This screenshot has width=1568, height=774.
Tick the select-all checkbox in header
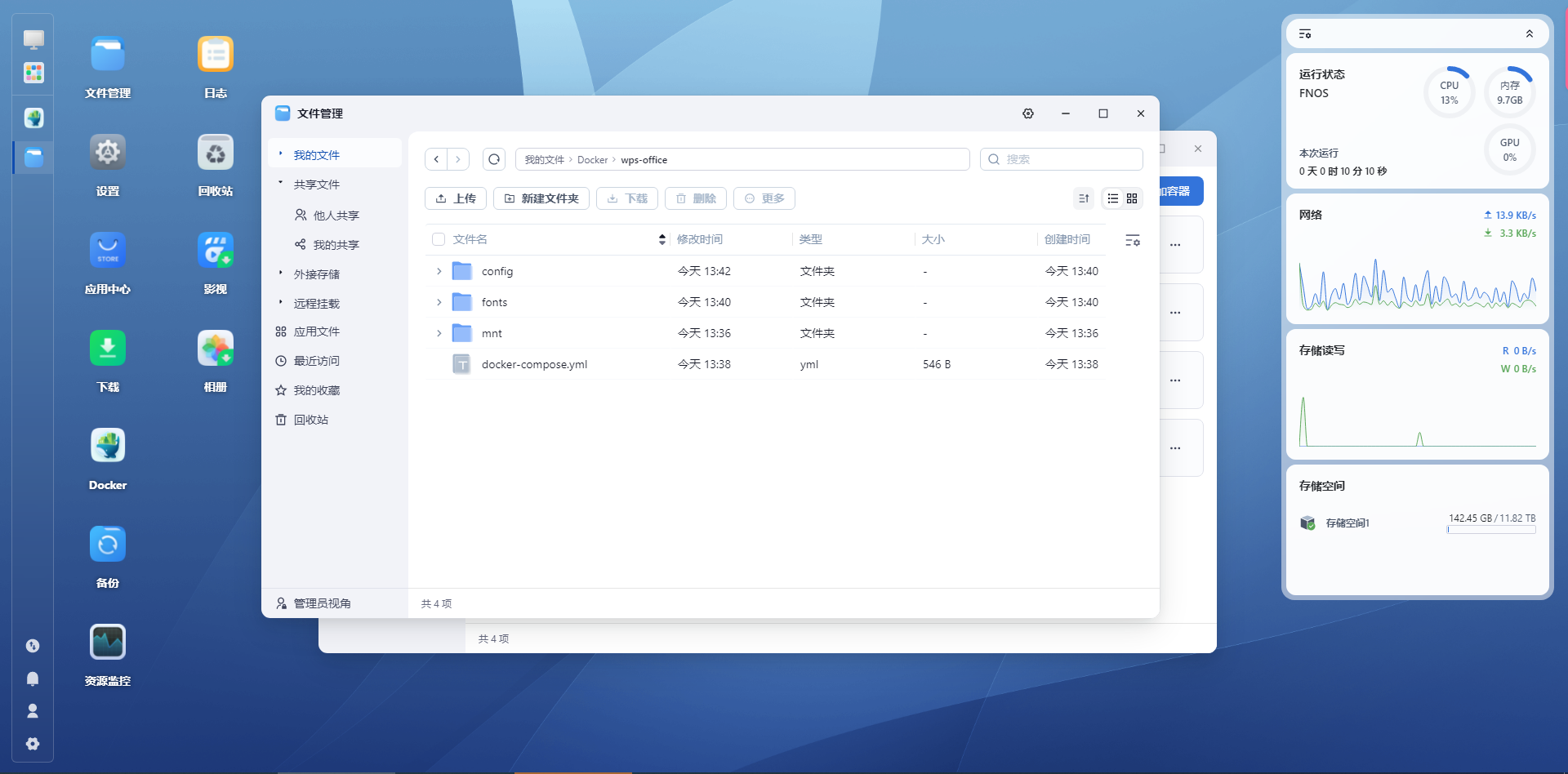coord(439,239)
